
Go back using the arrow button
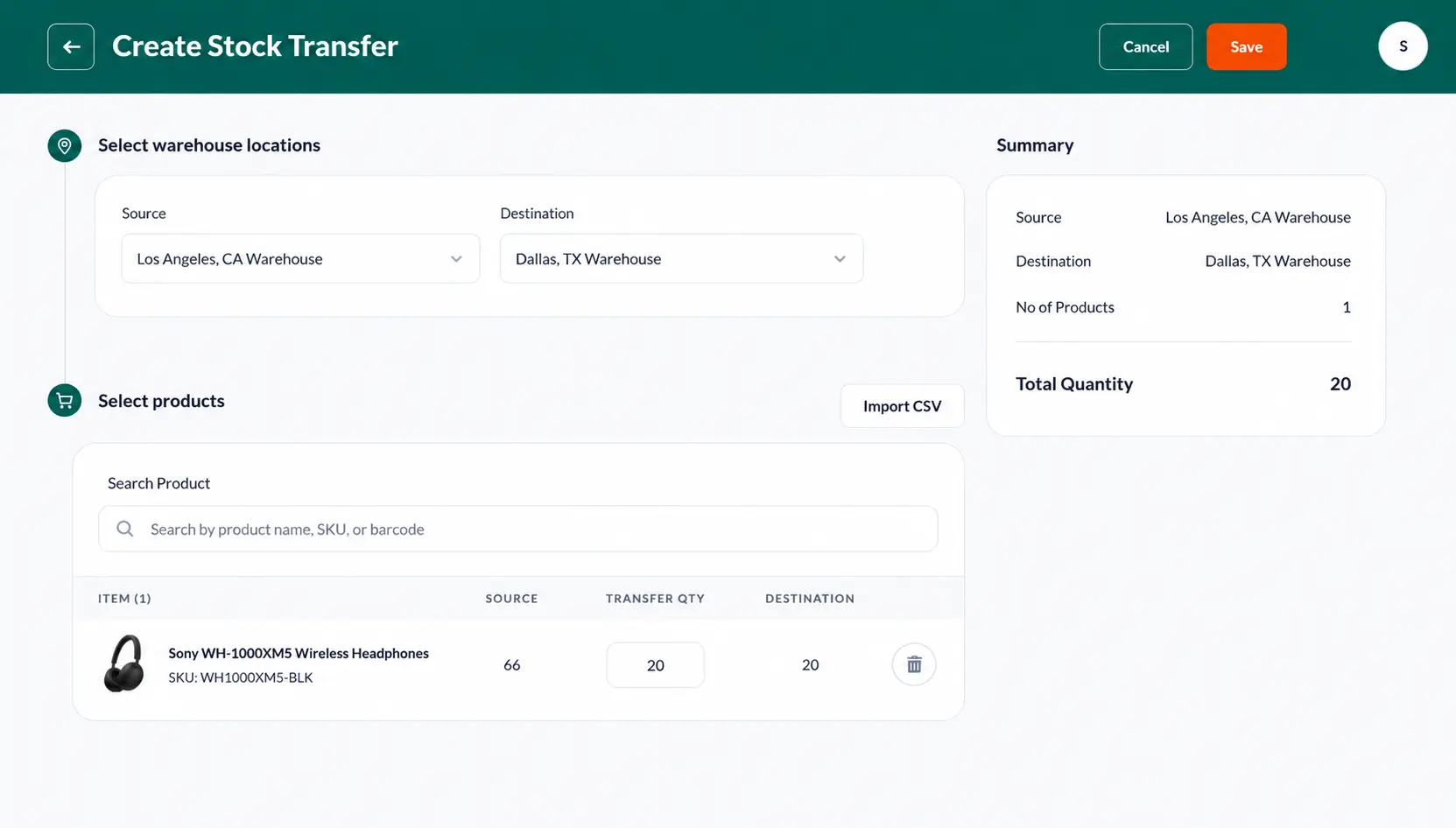point(71,46)
